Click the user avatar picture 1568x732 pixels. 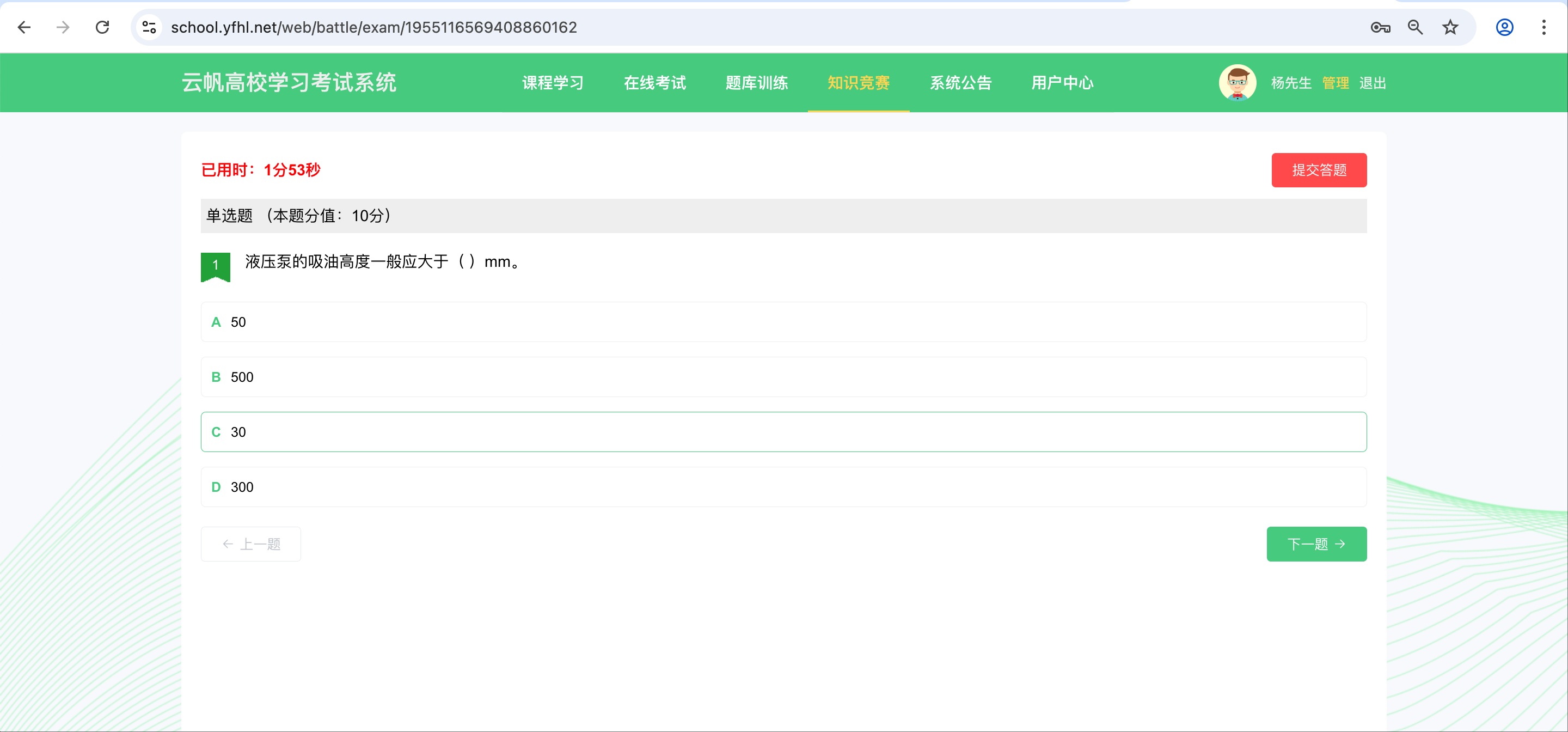[x=1238, y=82]
